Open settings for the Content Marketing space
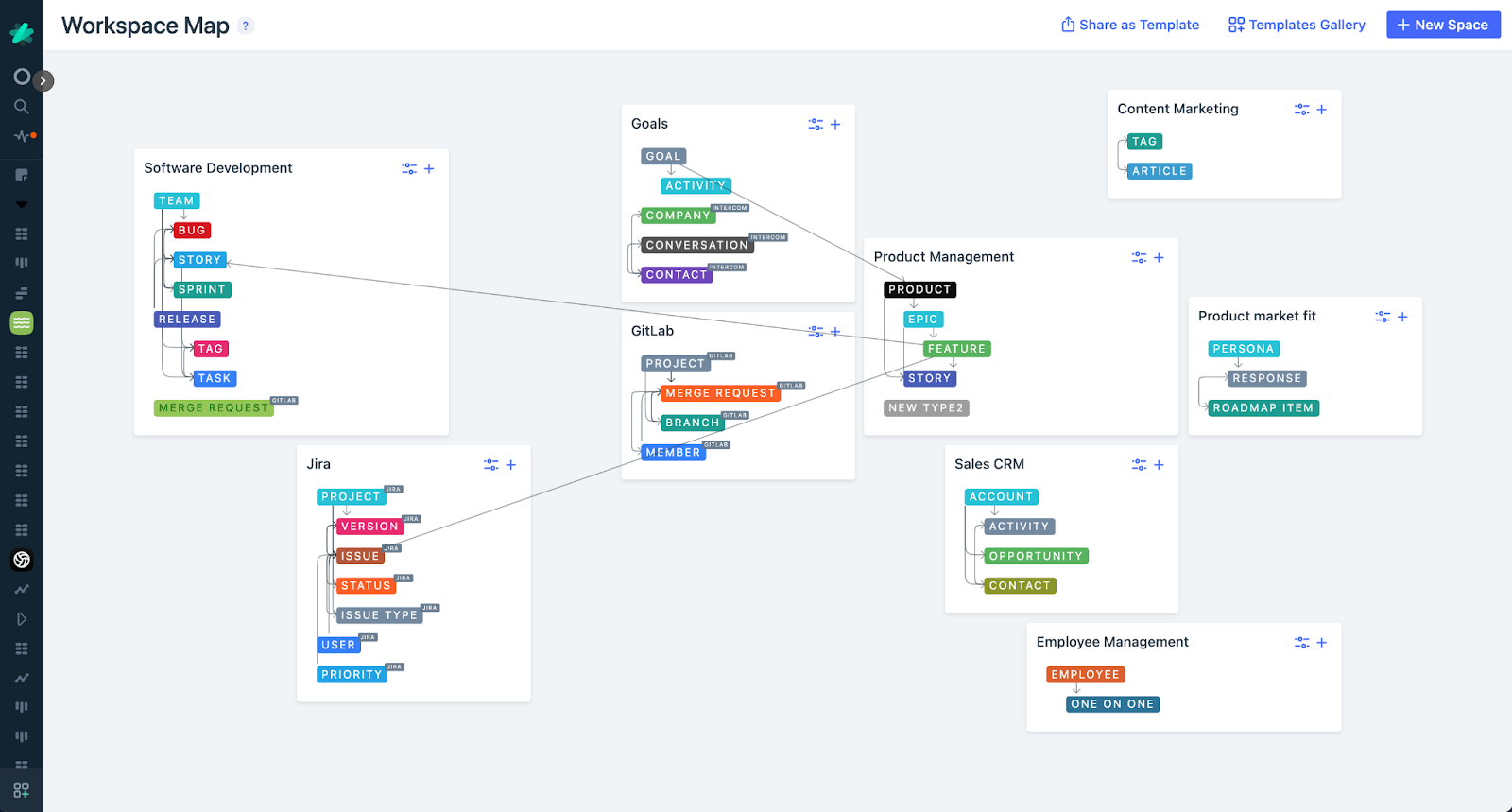1512x812 pixels. (x=1302, y=110)
